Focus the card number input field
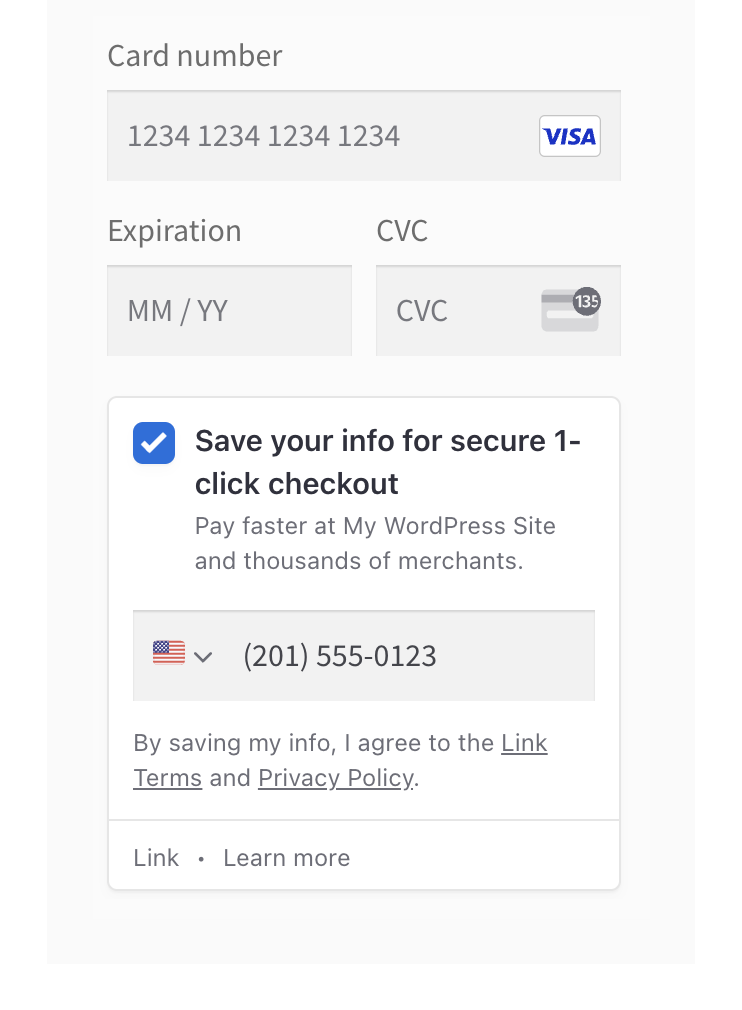The width and height of the screenshot is (742, 1010). [320, 136]
